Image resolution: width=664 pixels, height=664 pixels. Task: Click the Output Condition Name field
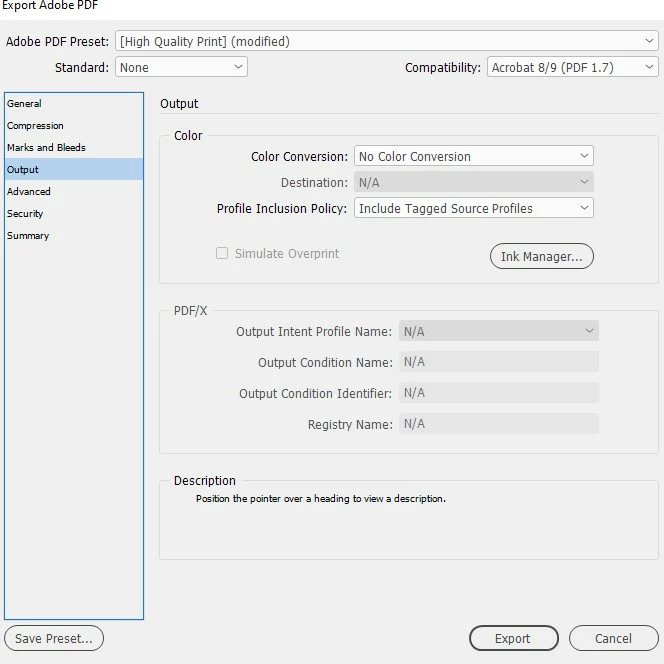pyautogui.click(x=498, y=362)
